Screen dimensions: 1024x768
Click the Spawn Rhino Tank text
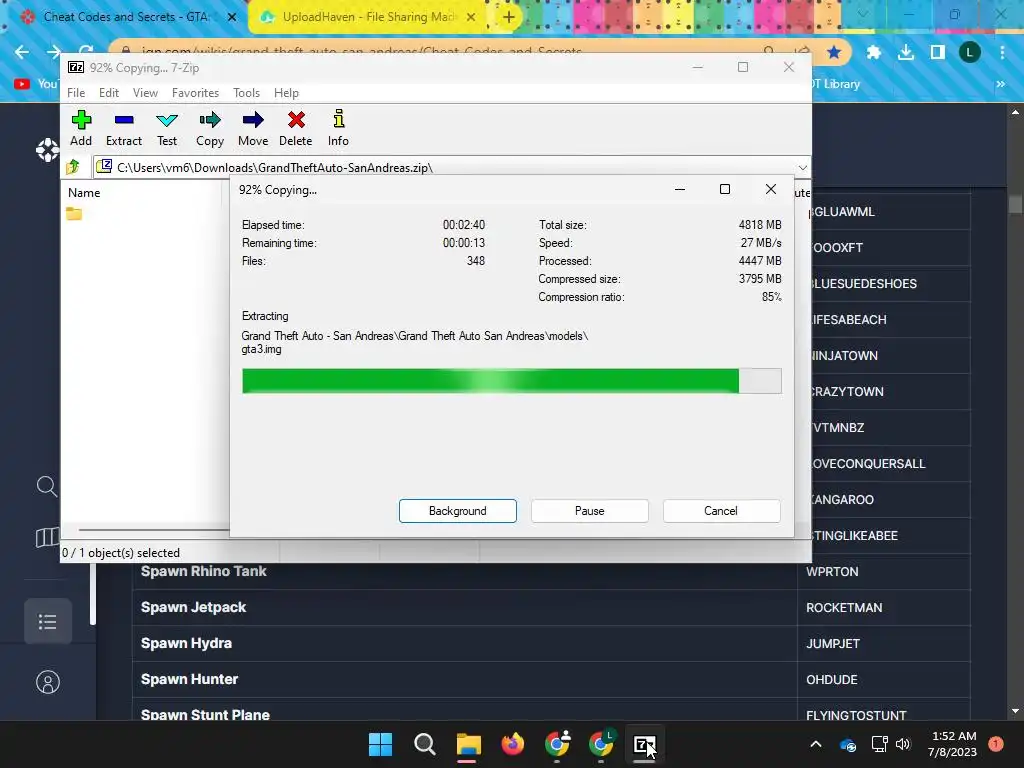204,571
